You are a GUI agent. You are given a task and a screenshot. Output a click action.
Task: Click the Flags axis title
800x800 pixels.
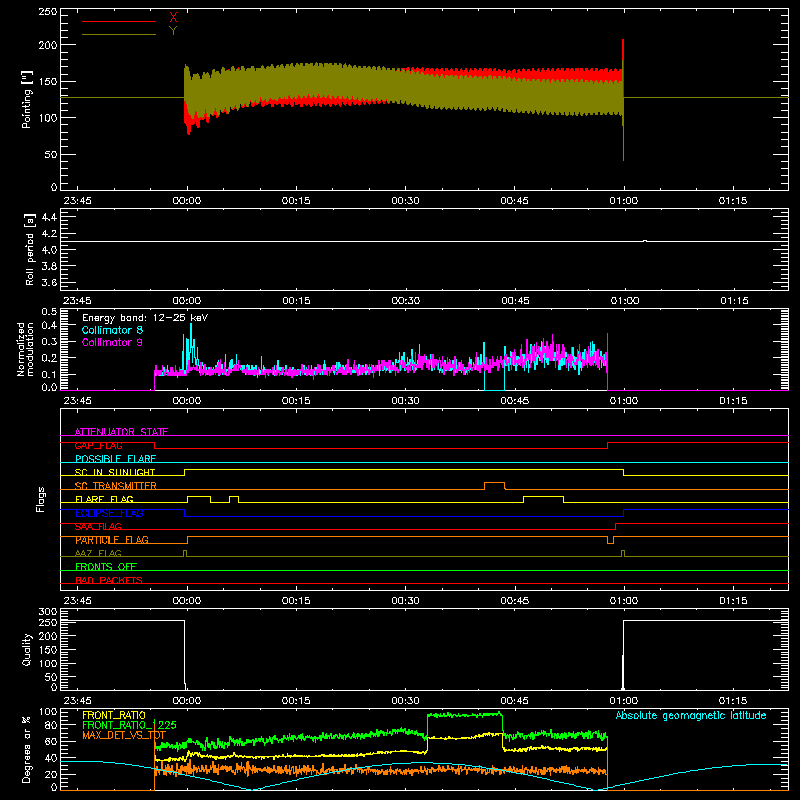coord(41,499)
